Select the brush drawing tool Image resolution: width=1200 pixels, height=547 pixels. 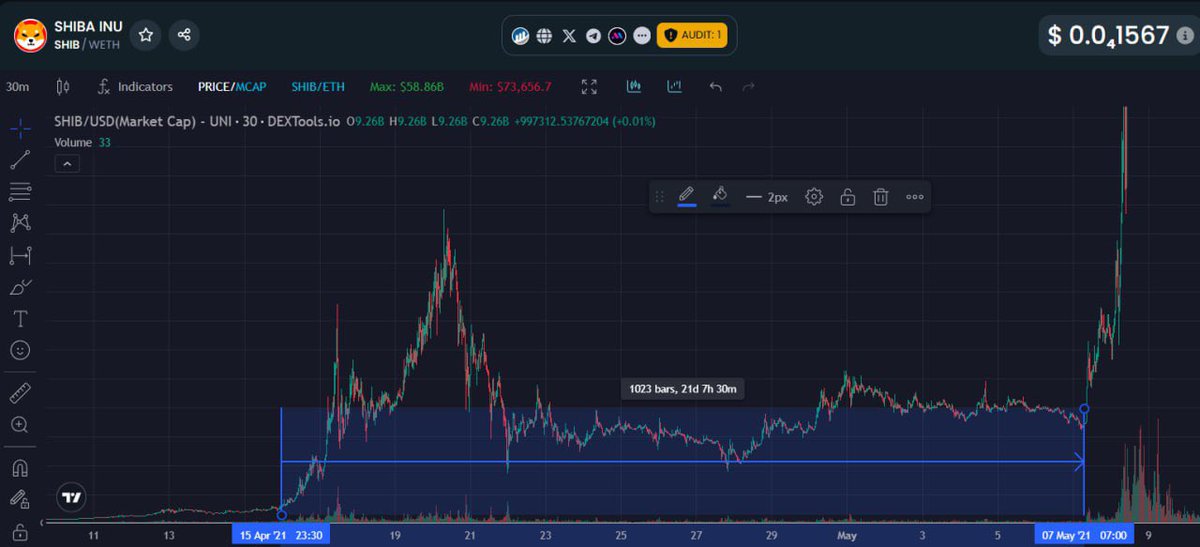click(20, 287)
